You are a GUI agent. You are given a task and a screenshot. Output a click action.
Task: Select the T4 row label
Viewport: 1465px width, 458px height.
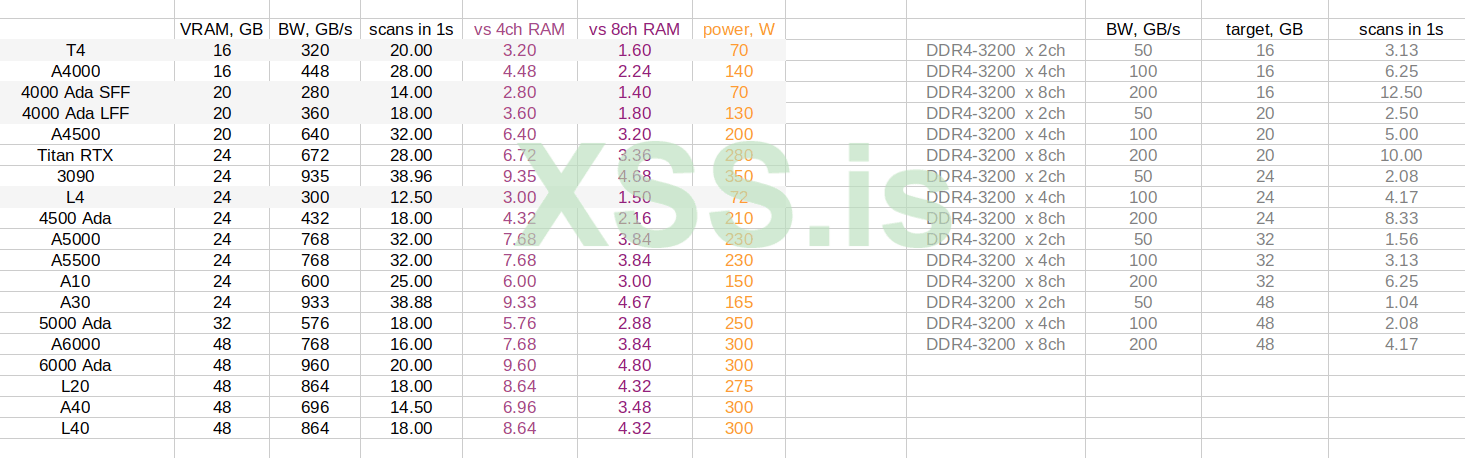click(x=75, y=50)
